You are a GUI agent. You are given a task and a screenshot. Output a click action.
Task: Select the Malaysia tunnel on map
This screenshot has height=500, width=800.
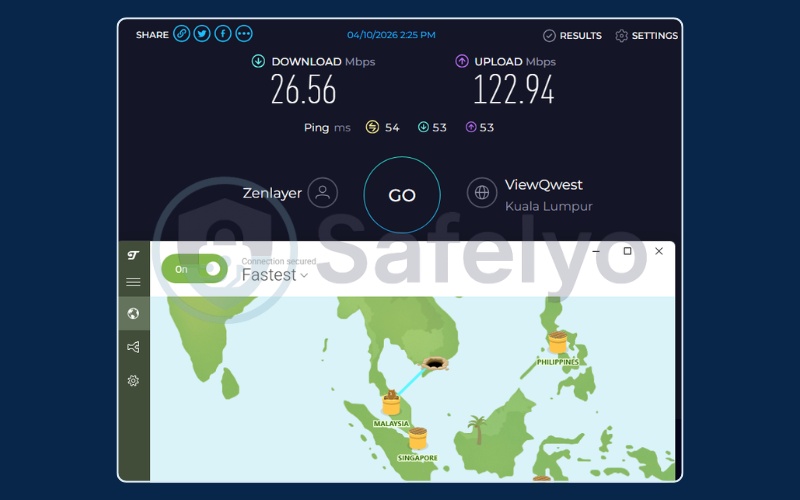[x=391, y=403]
